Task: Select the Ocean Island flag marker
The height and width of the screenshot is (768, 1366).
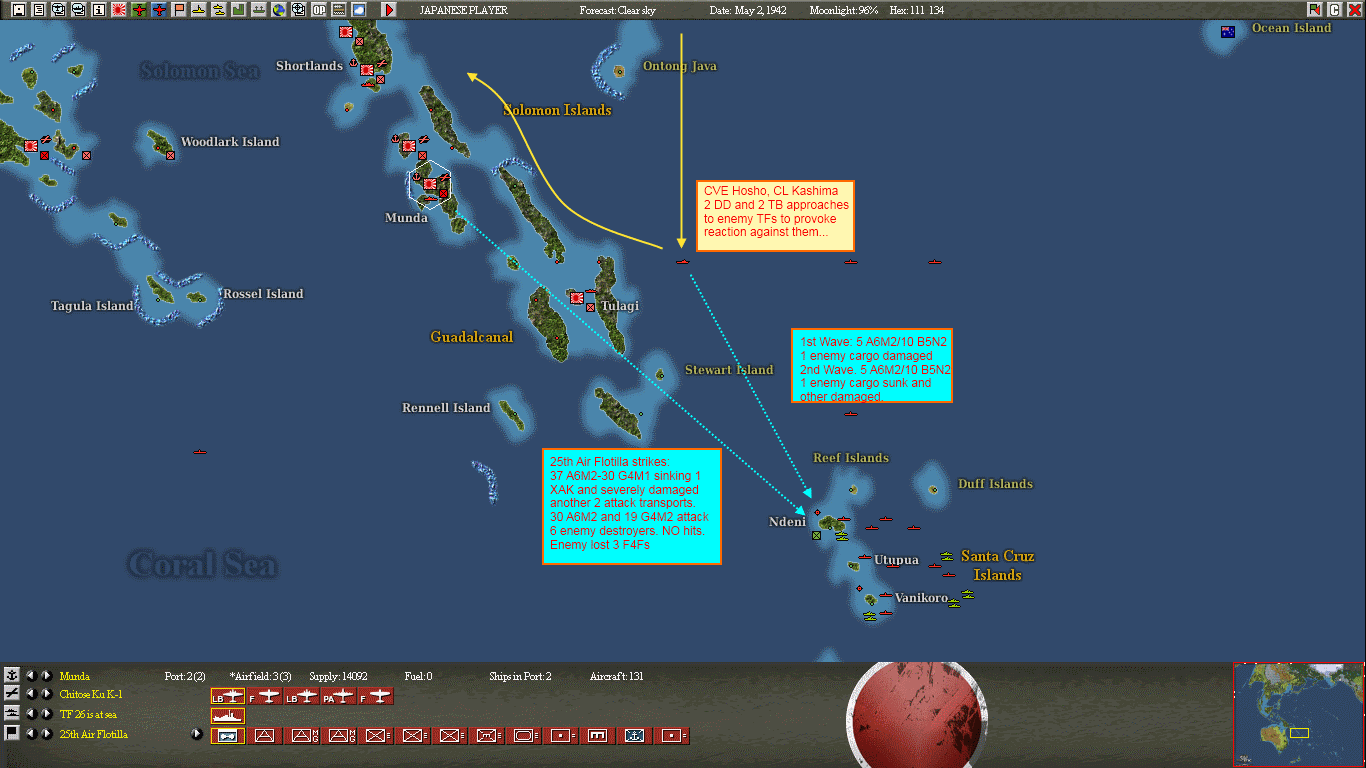Action: pos(1228,31)
